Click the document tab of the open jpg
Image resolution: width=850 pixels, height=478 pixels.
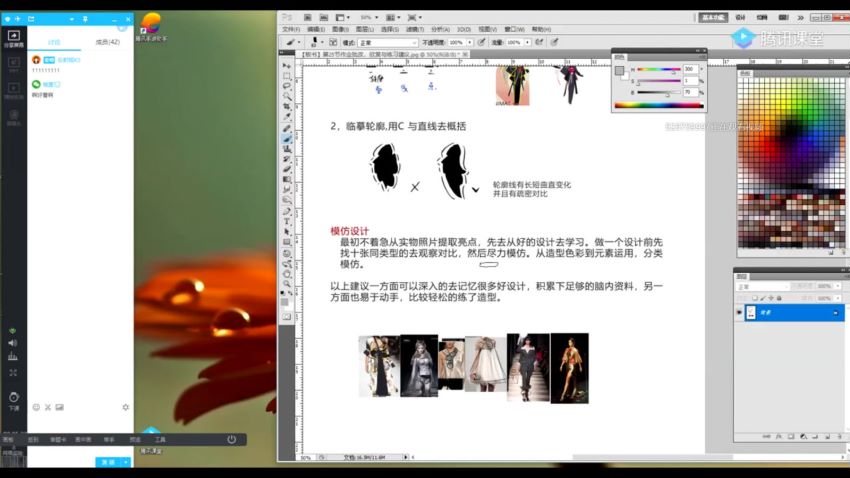tap(381, 54)
